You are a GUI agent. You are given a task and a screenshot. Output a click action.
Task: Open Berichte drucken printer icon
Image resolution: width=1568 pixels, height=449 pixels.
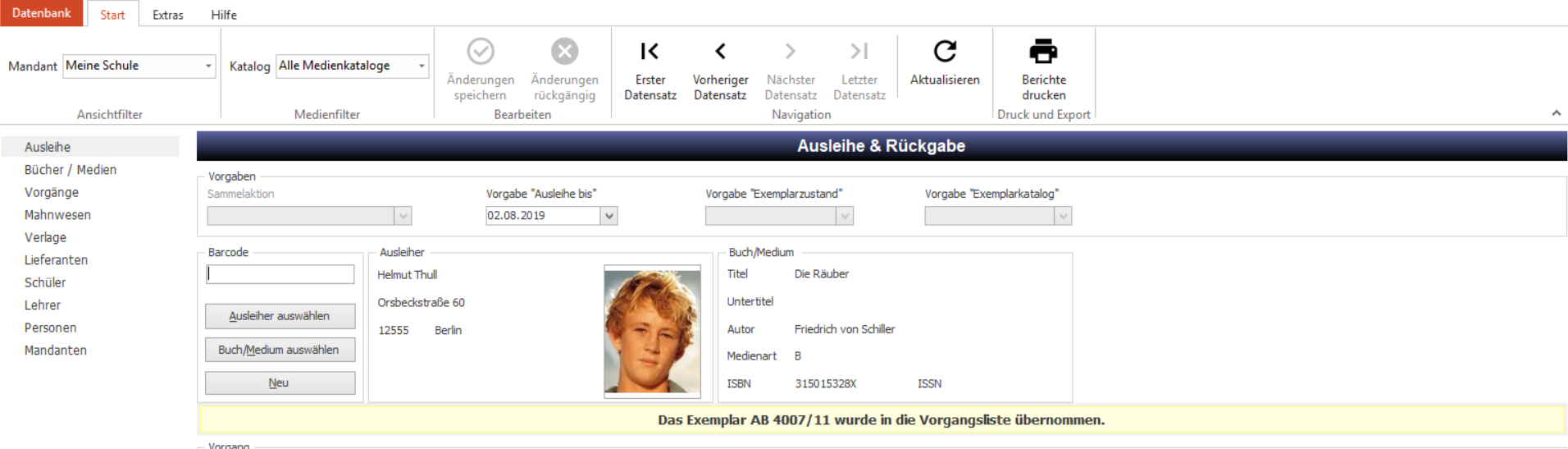(1043, 52)
